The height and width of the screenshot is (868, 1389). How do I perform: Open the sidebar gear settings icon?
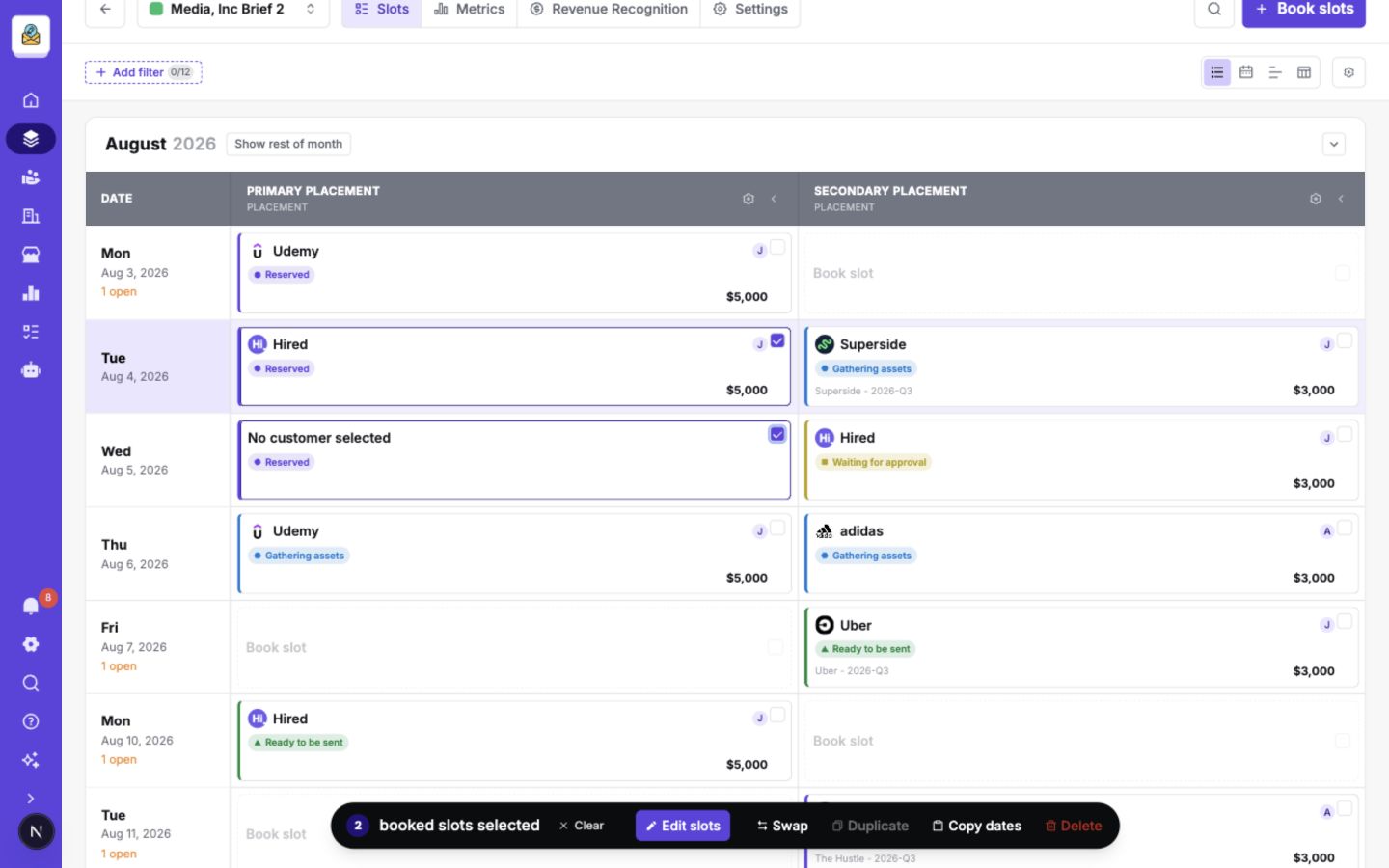pyautogui.click(x=31, y=644)
